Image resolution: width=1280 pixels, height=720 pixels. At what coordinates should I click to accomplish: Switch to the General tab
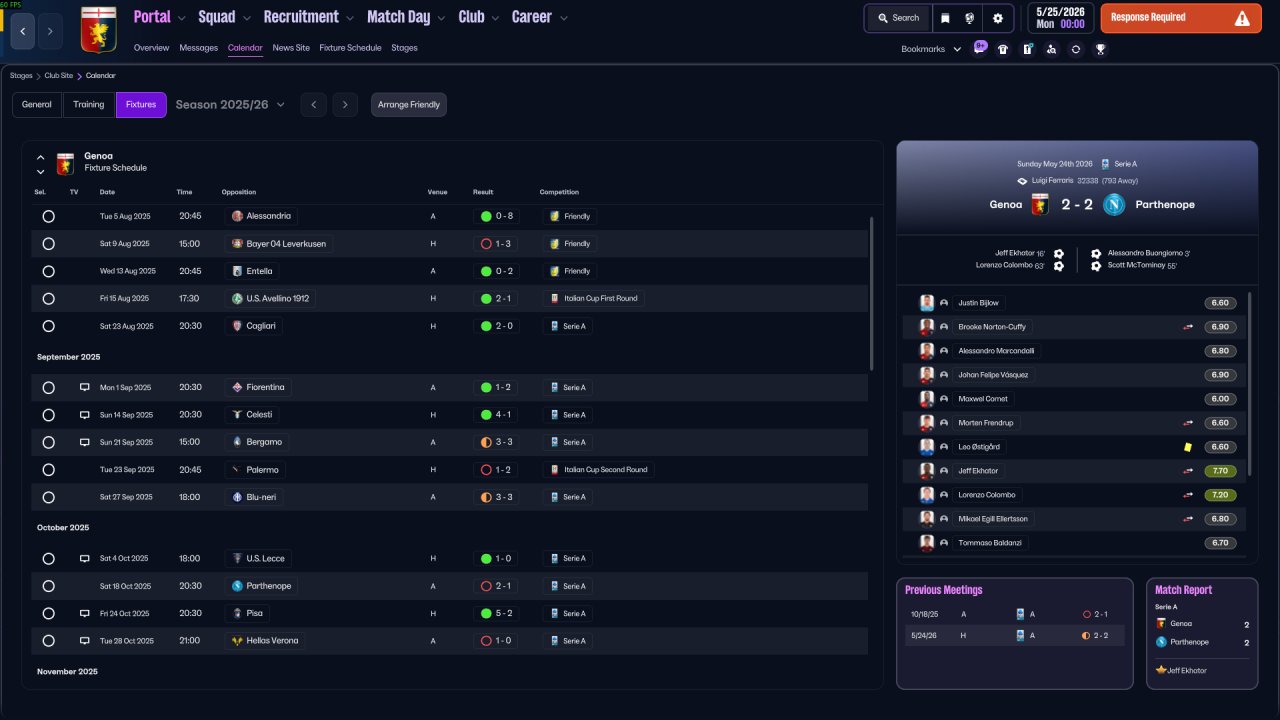(37, 105)
